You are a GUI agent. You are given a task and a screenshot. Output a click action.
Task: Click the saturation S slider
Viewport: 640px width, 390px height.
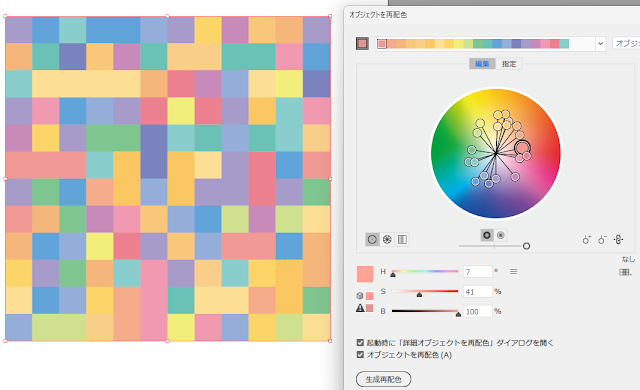(424, 291)
